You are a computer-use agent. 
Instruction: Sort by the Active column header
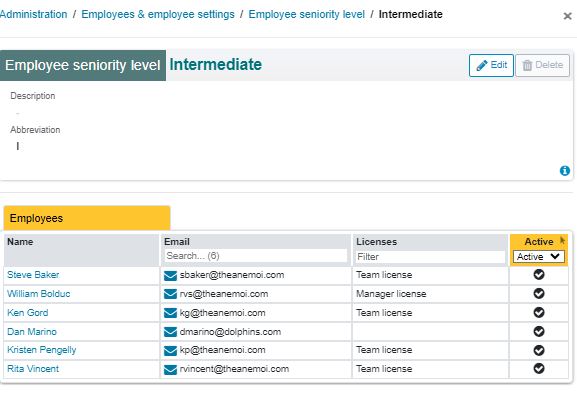[x=539, y=242]
